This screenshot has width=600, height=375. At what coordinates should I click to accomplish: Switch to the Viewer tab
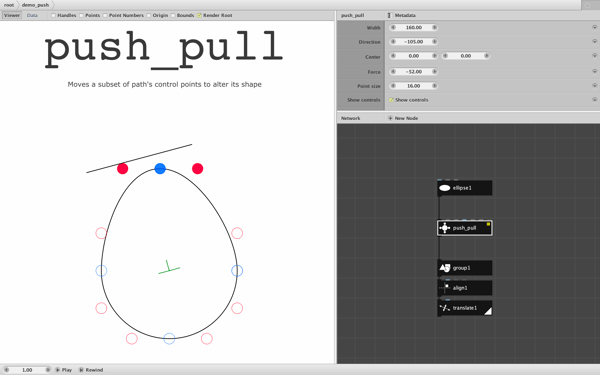coord(12,15)
